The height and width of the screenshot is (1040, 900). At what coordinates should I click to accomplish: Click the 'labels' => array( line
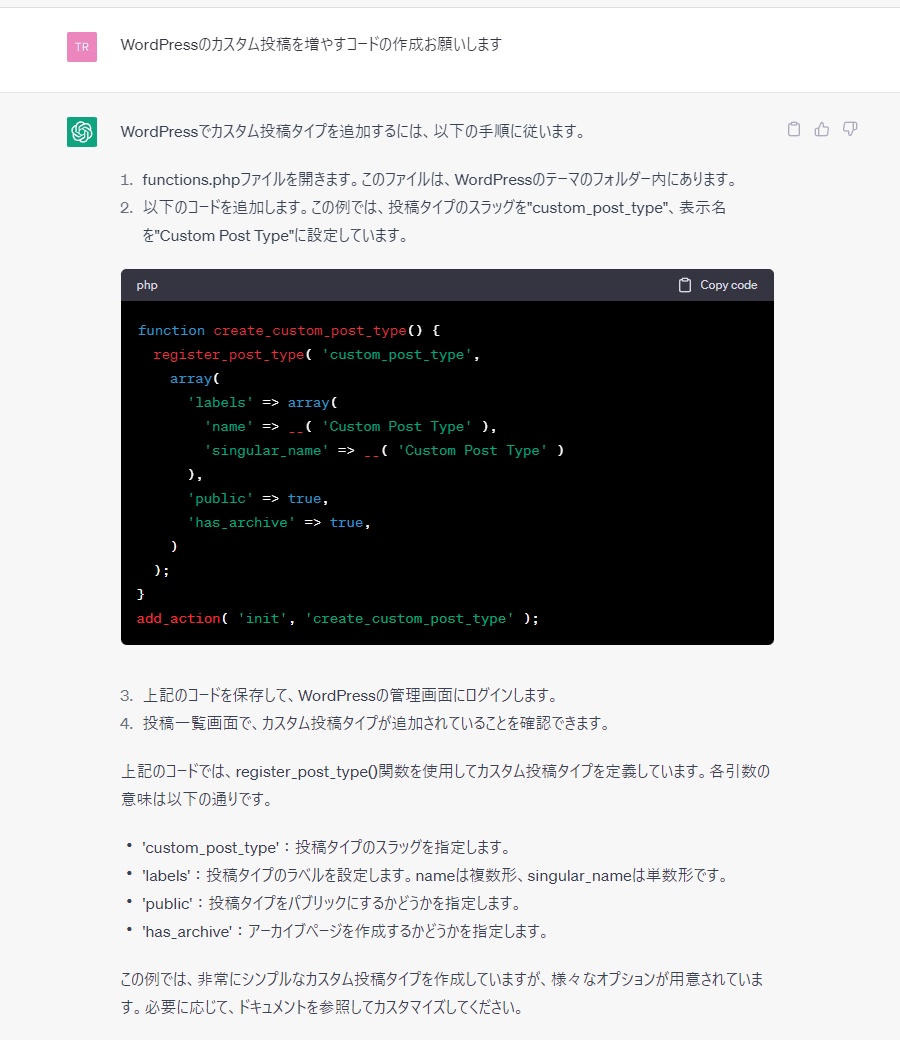point(263,403)
